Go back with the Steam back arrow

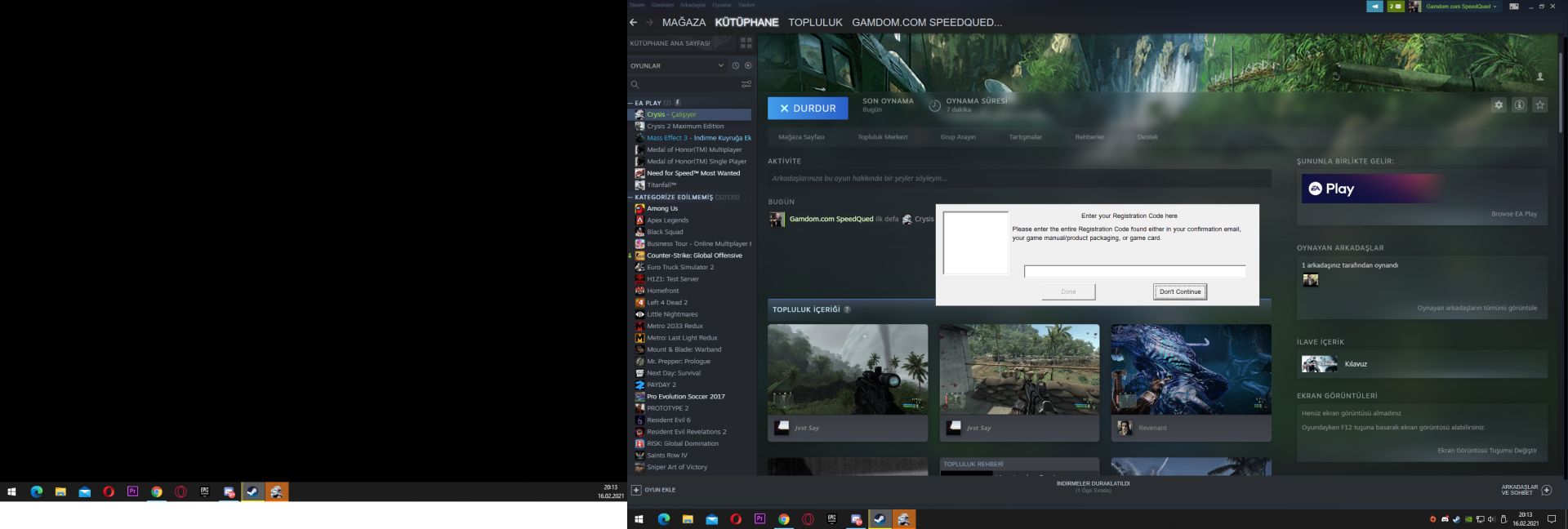pyautogui.click(x=633, y=23)
